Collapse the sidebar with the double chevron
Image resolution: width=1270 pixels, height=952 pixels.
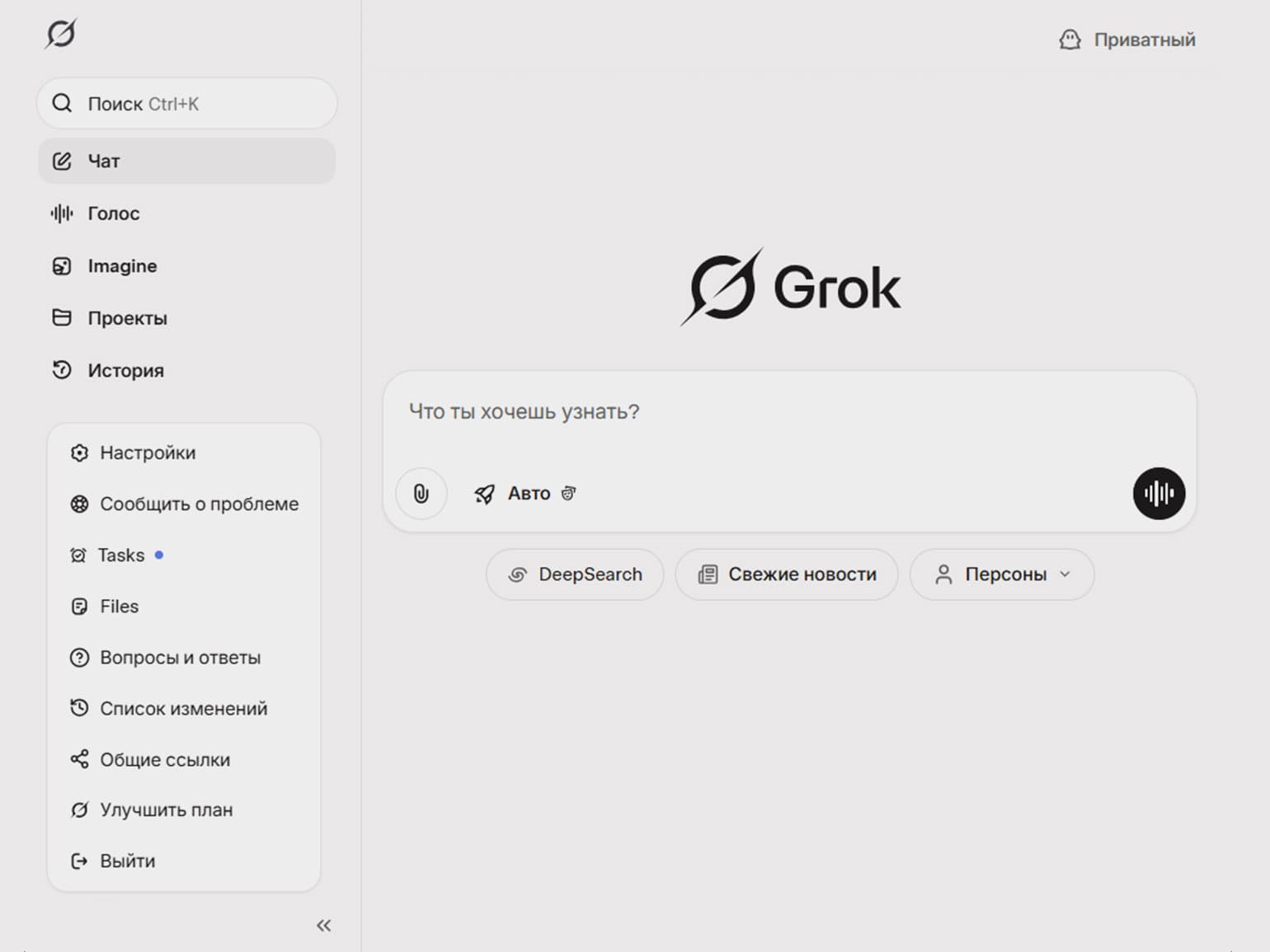323,925
